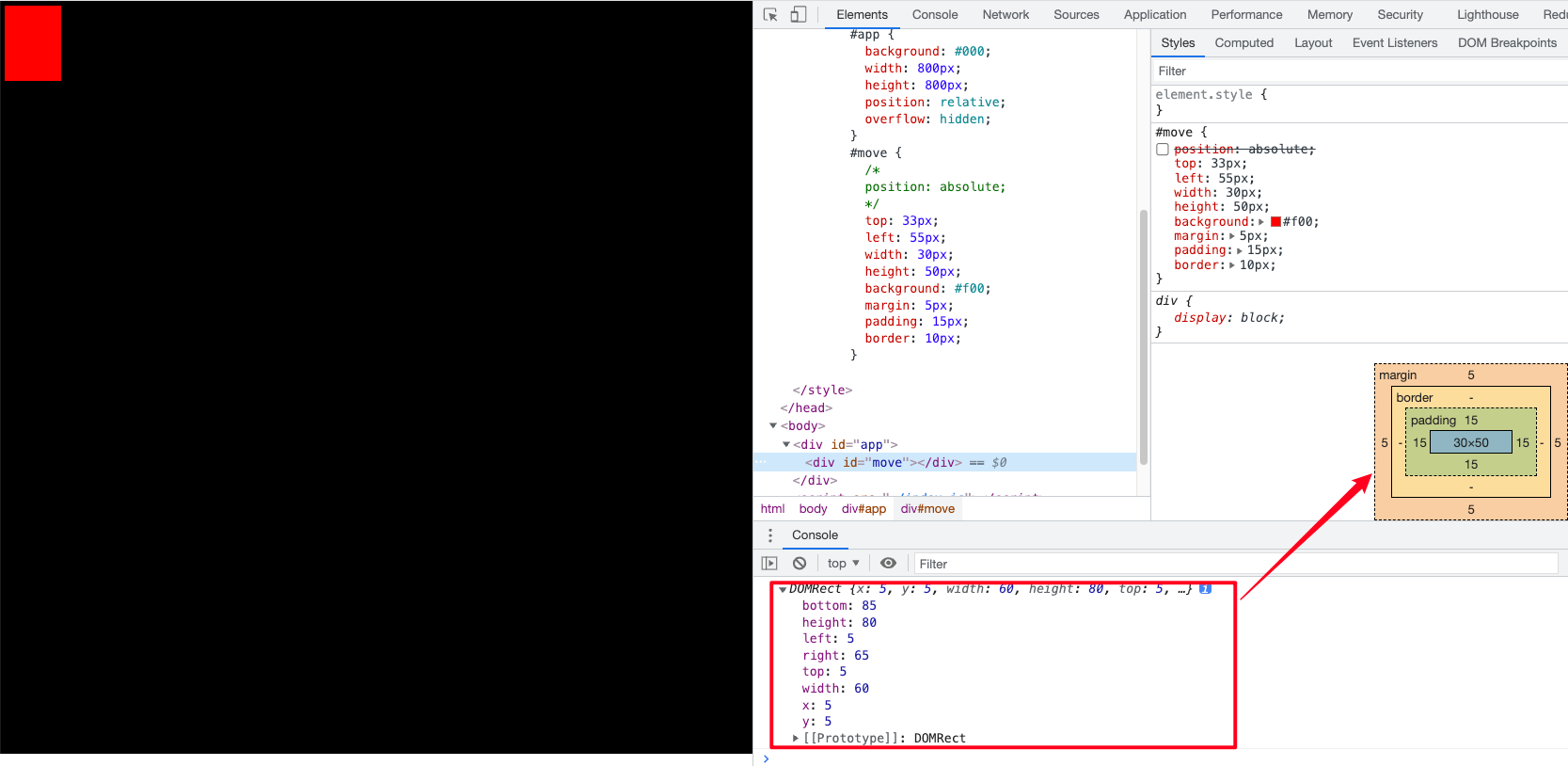
Task: Click the blue info badge beside DOMRect
Action: click(x=1205, y=589)
